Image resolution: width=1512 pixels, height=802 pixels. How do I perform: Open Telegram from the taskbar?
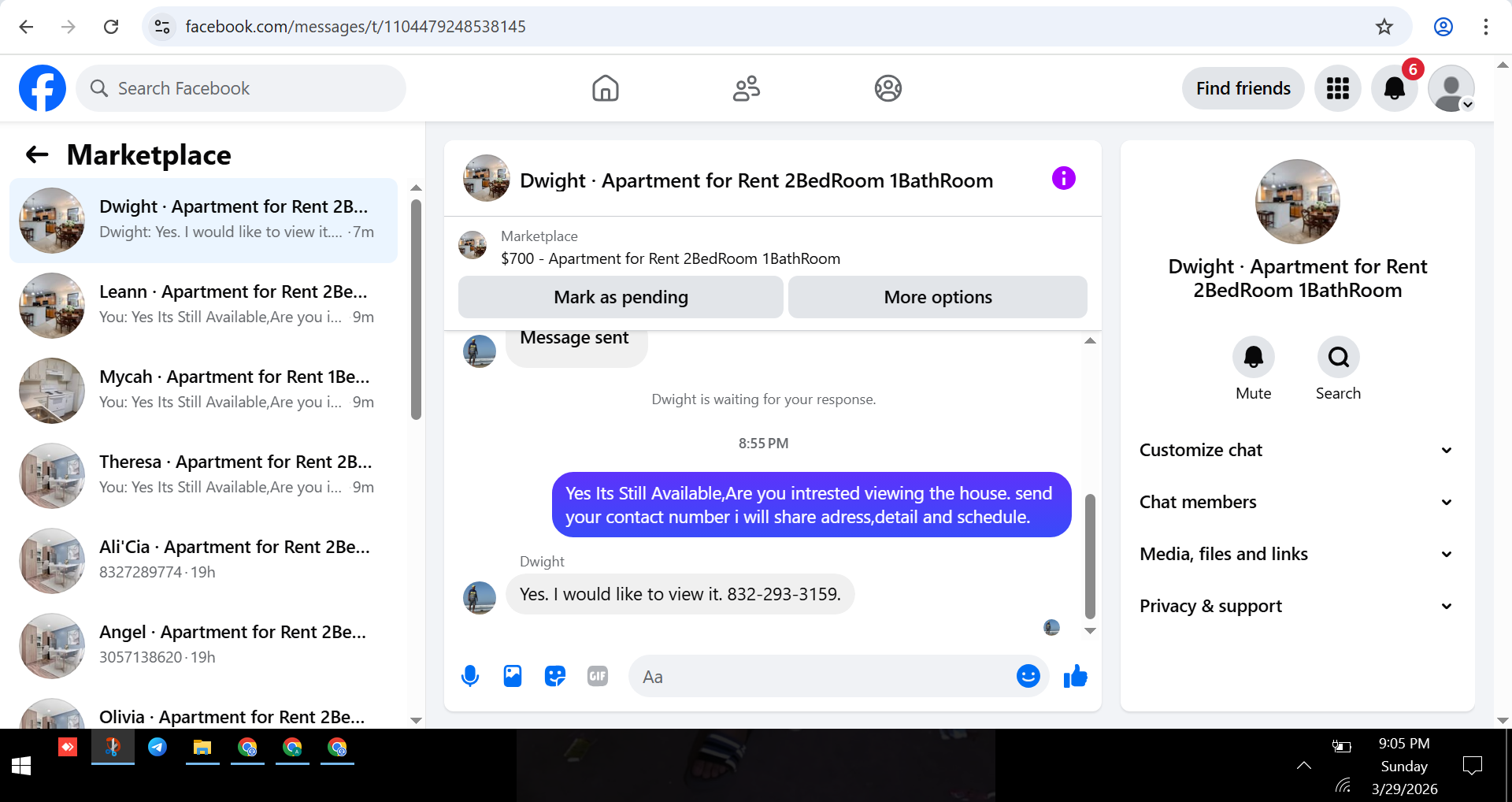click(157, 747)
